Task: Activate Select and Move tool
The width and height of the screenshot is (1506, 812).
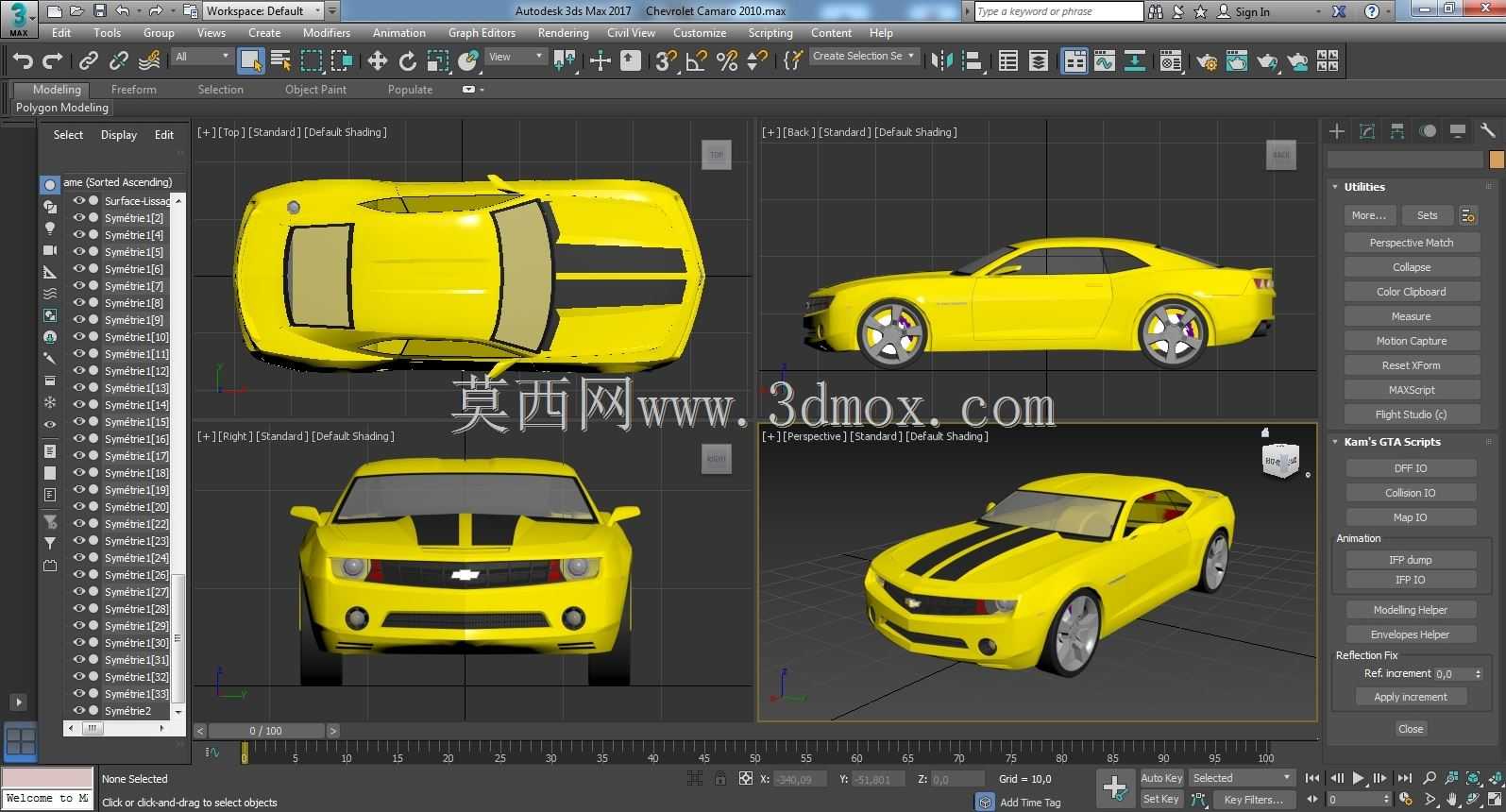Action: point(377,61)
